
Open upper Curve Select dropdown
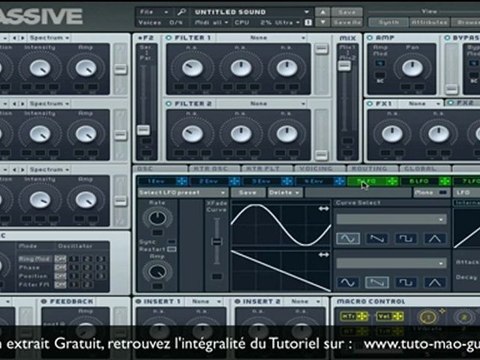(391, 219)
